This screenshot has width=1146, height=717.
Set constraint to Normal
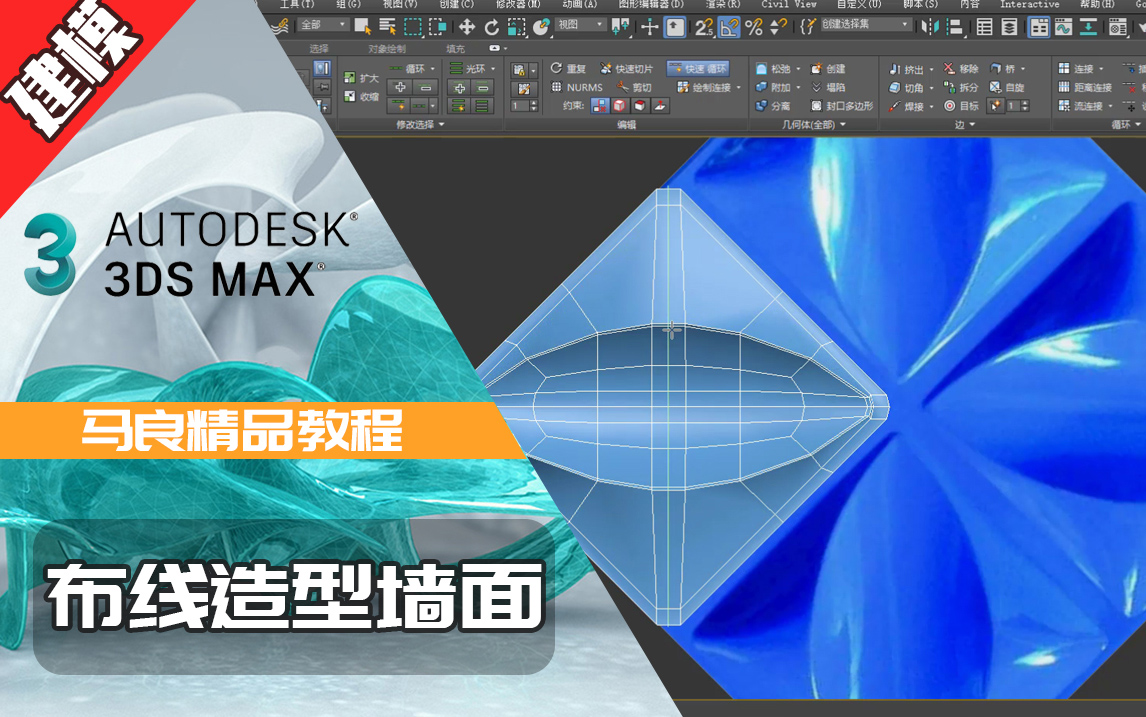(659, 106)
